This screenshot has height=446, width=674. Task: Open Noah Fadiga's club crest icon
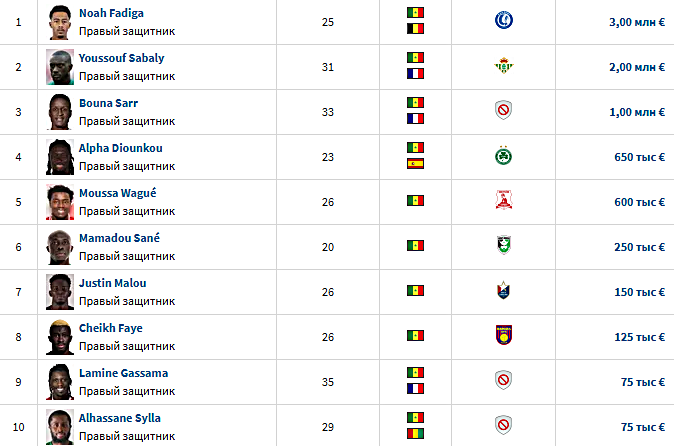coord(503,20)
